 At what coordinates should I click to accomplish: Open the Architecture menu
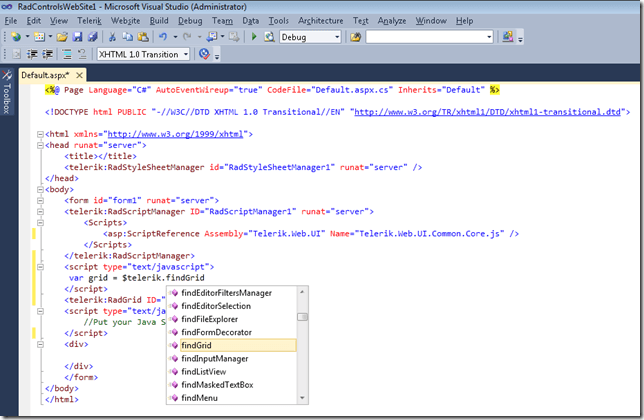[x=321, y=21]
